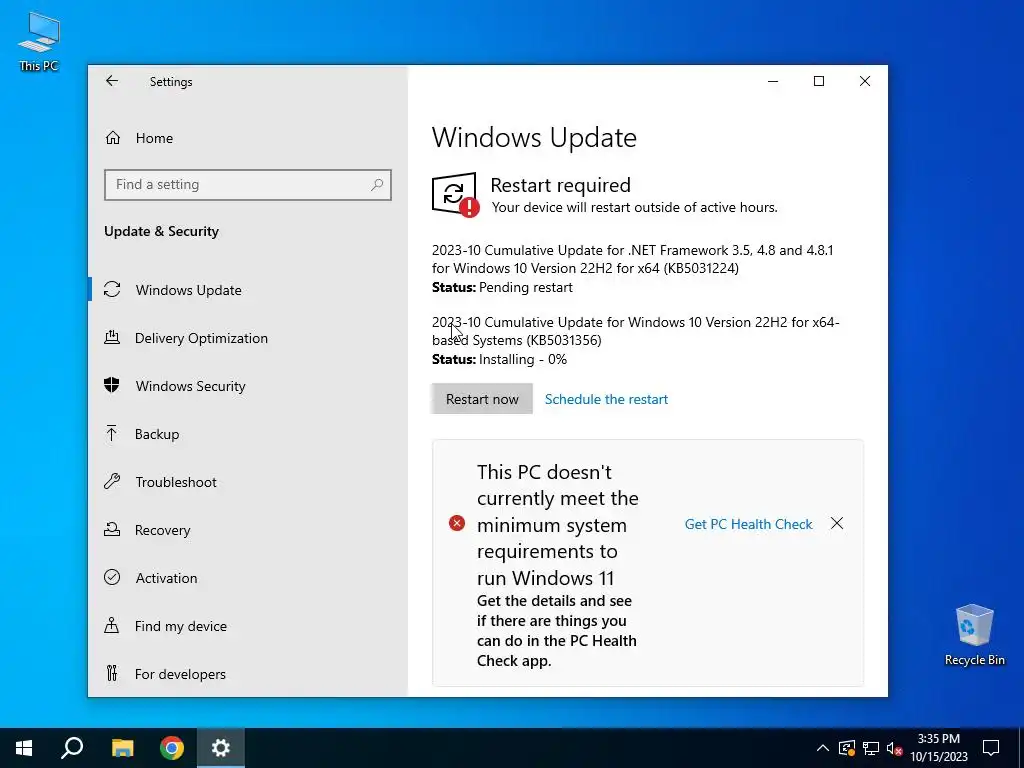Viewport: 1024px width, 768px height.
Task: Click the Recovery icon in the sidebar
Action: pyautogui.click(x=112, y=530)
